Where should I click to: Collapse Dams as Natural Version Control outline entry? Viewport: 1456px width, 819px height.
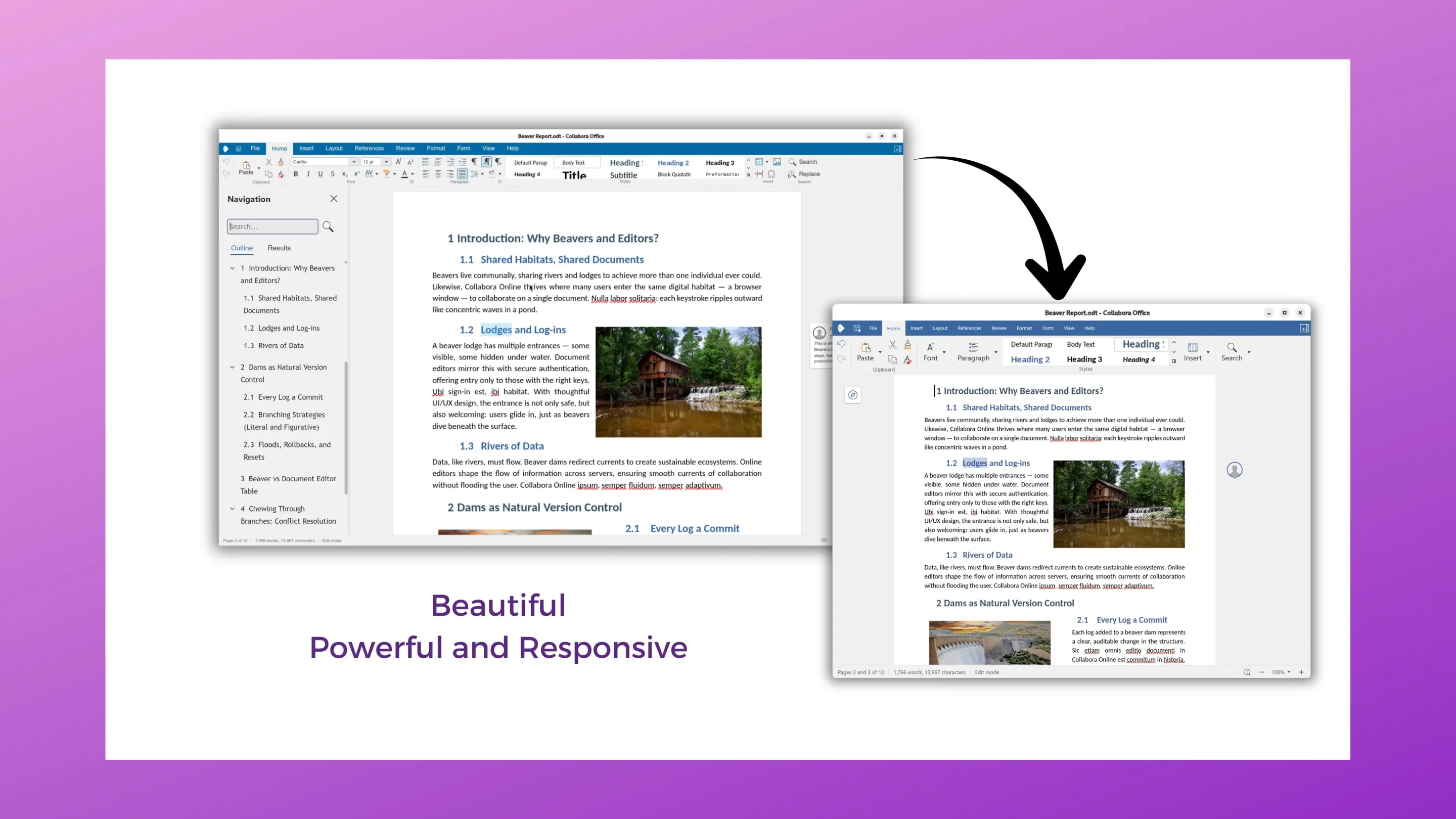pos(233,367)
